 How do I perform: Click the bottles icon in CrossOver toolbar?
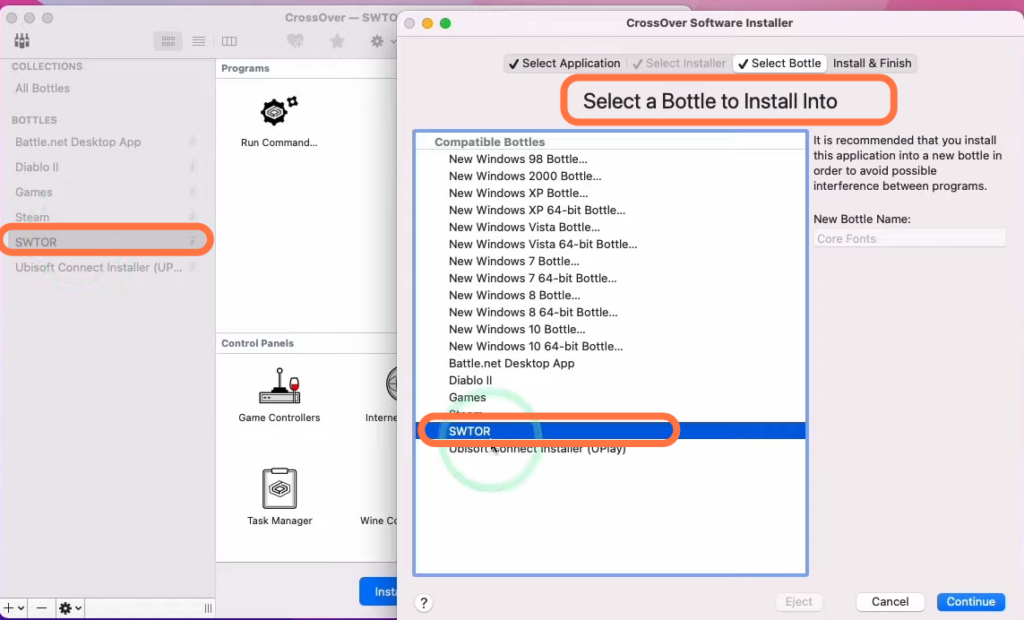click(22, 41)
